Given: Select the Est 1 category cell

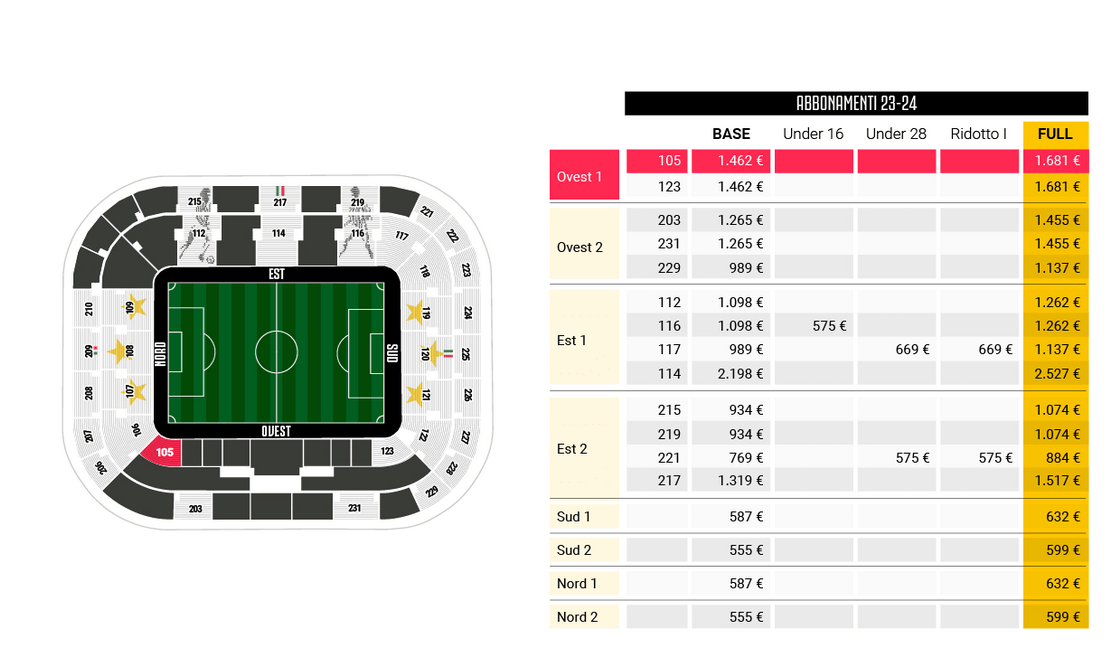Looking at the screenshot, I should click(x=584, y=338).
